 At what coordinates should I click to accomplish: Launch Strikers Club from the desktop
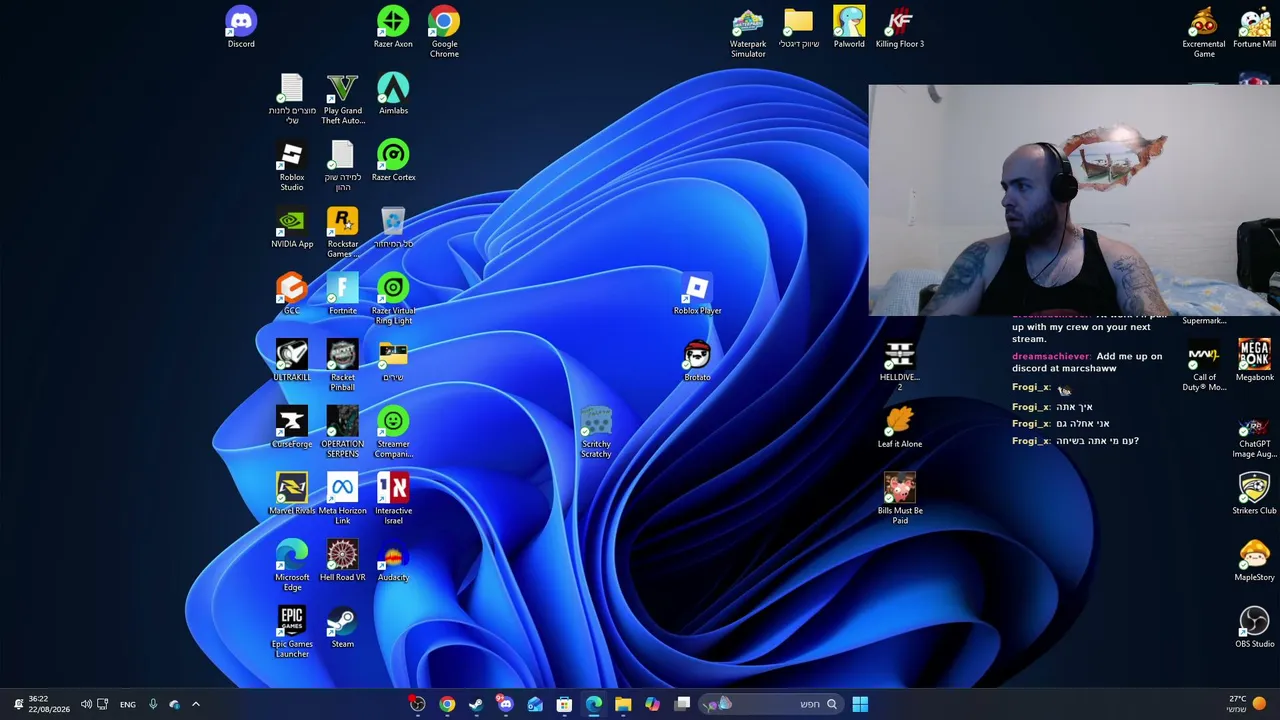(1254, 495)
